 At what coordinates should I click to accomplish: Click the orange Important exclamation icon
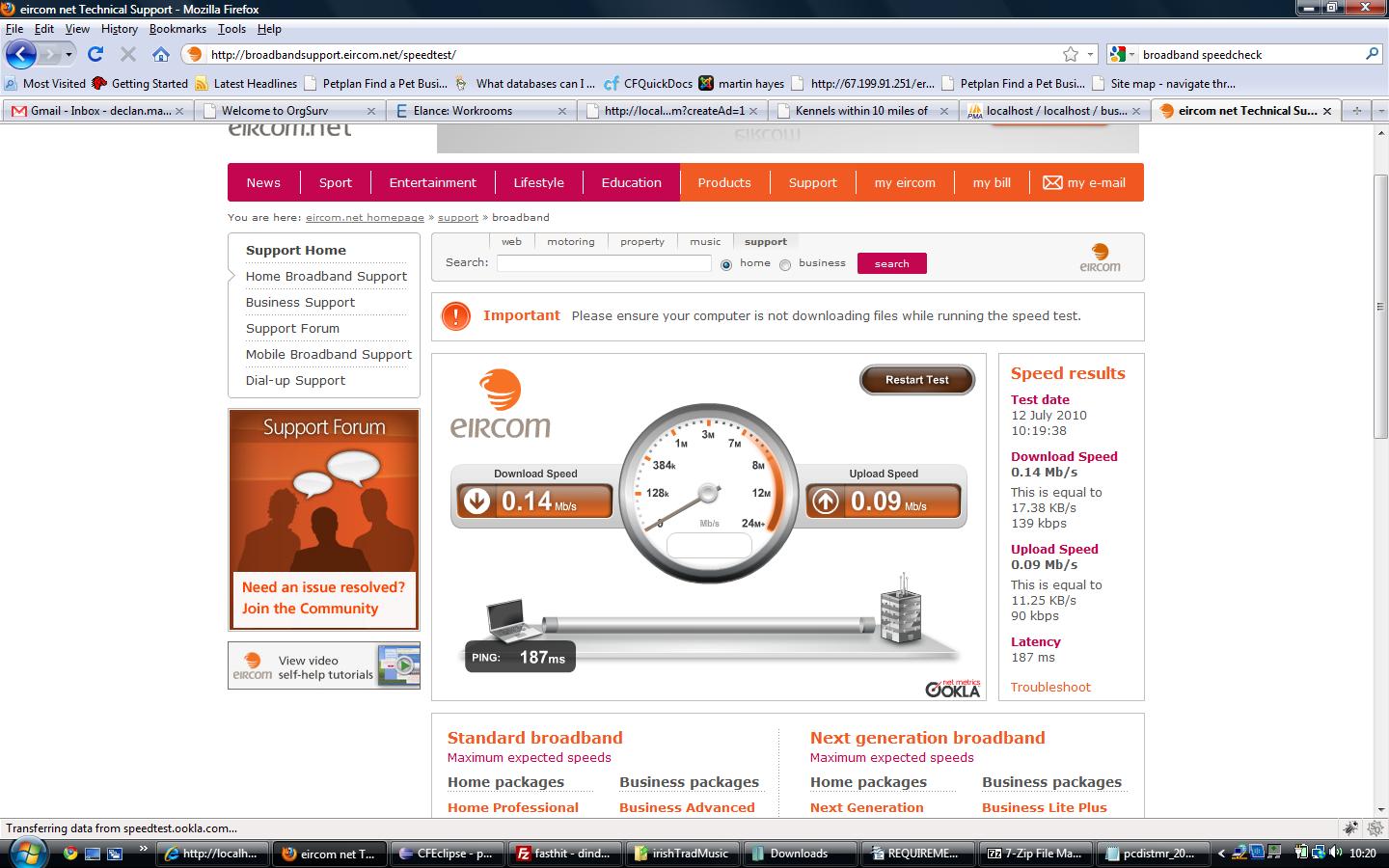coord(455,315)
